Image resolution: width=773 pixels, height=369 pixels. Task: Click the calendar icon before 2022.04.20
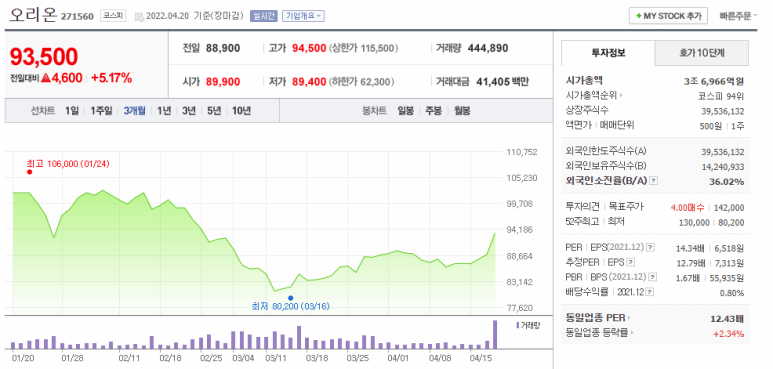pyautogui.click(x=139, y=16)
